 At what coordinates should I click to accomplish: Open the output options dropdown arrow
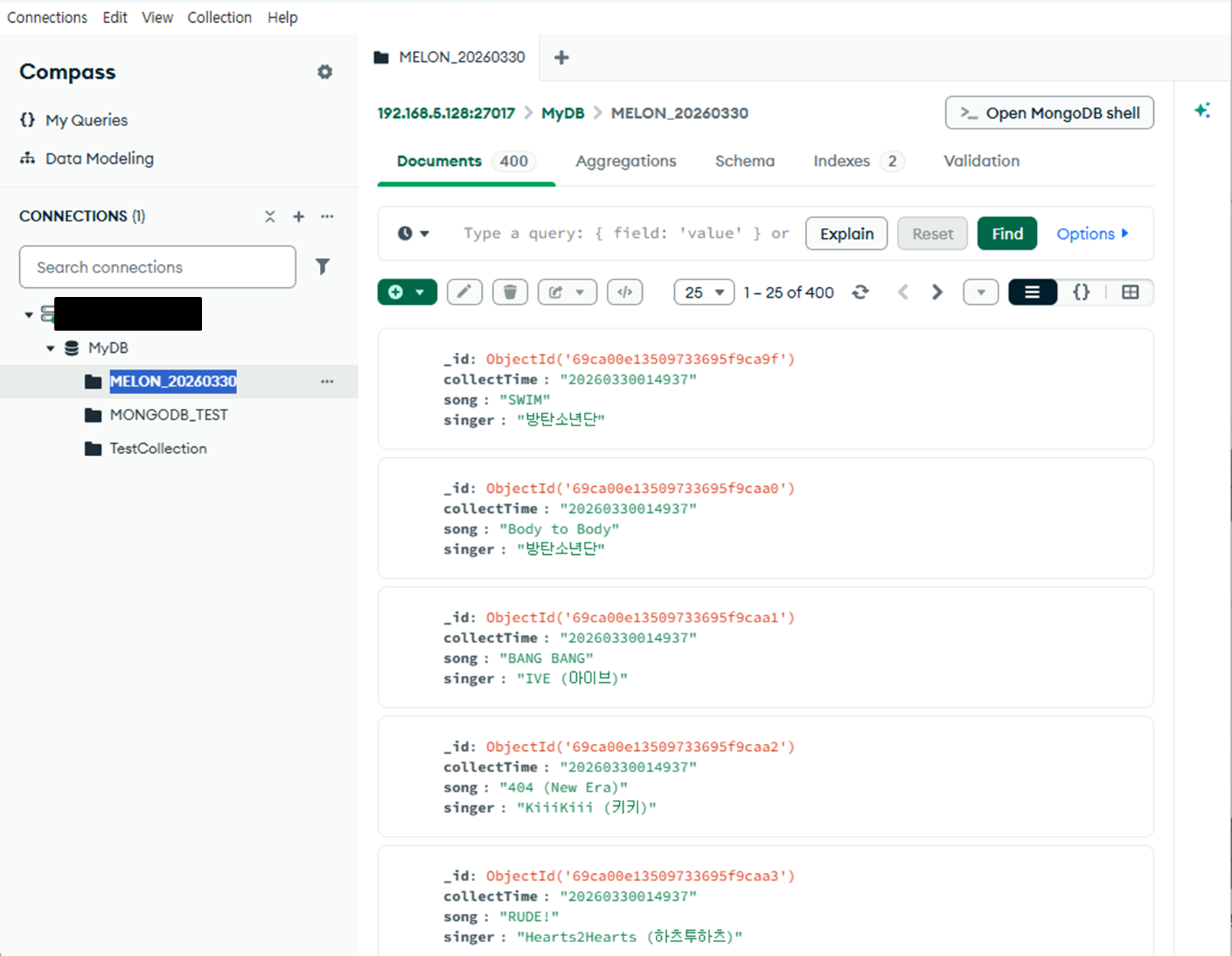coord(981,292)
